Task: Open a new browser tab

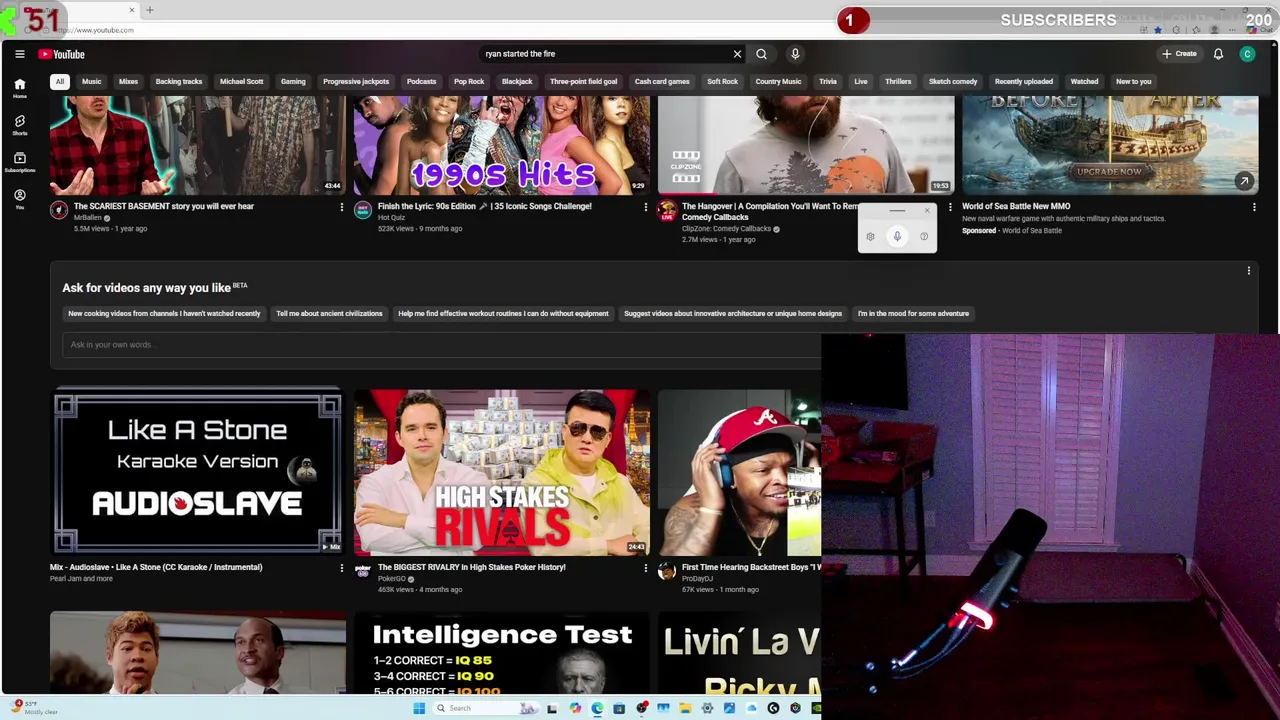Action: (150, 10)
